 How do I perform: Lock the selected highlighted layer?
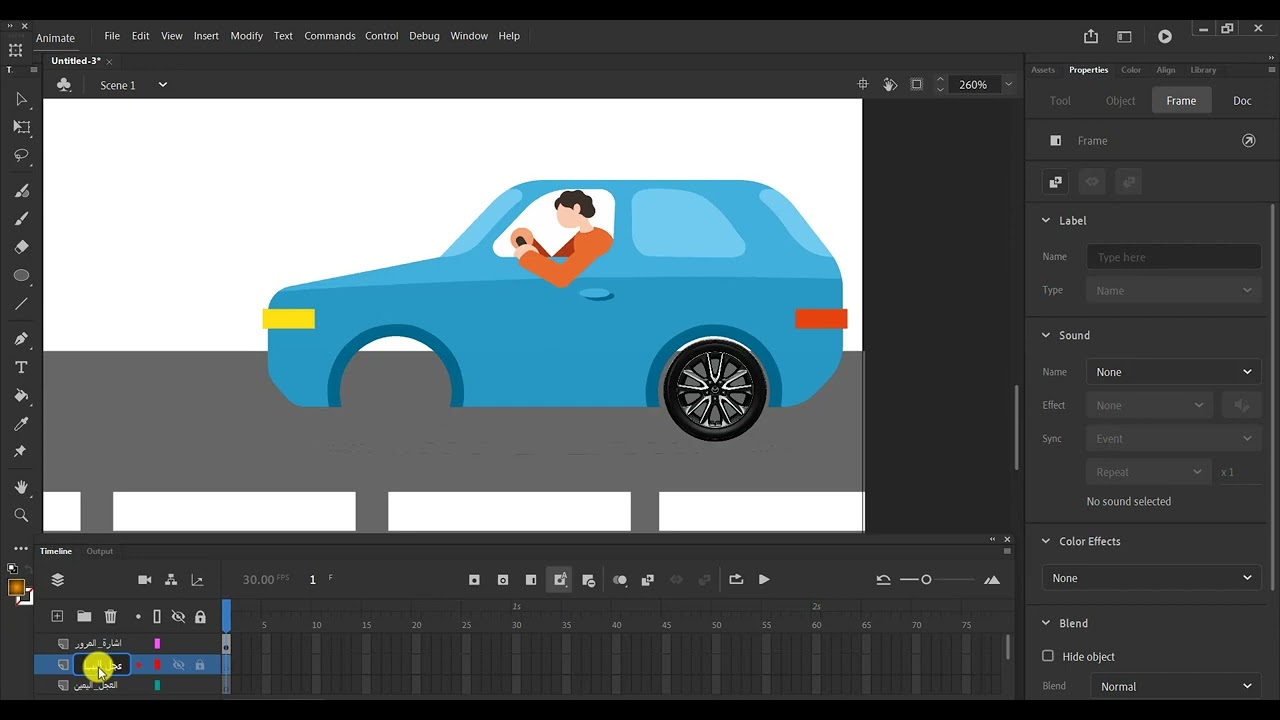[200, 665]
